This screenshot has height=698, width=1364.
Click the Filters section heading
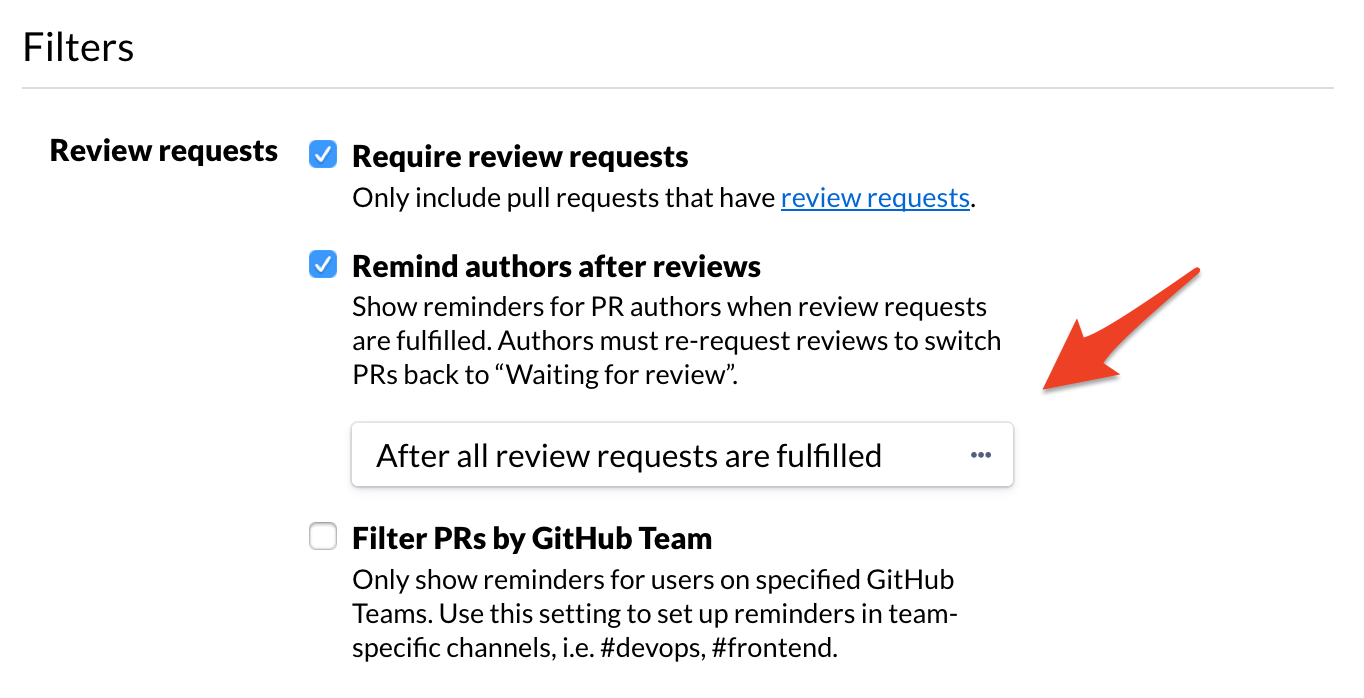pyautogui.click(x=78, y=46)
